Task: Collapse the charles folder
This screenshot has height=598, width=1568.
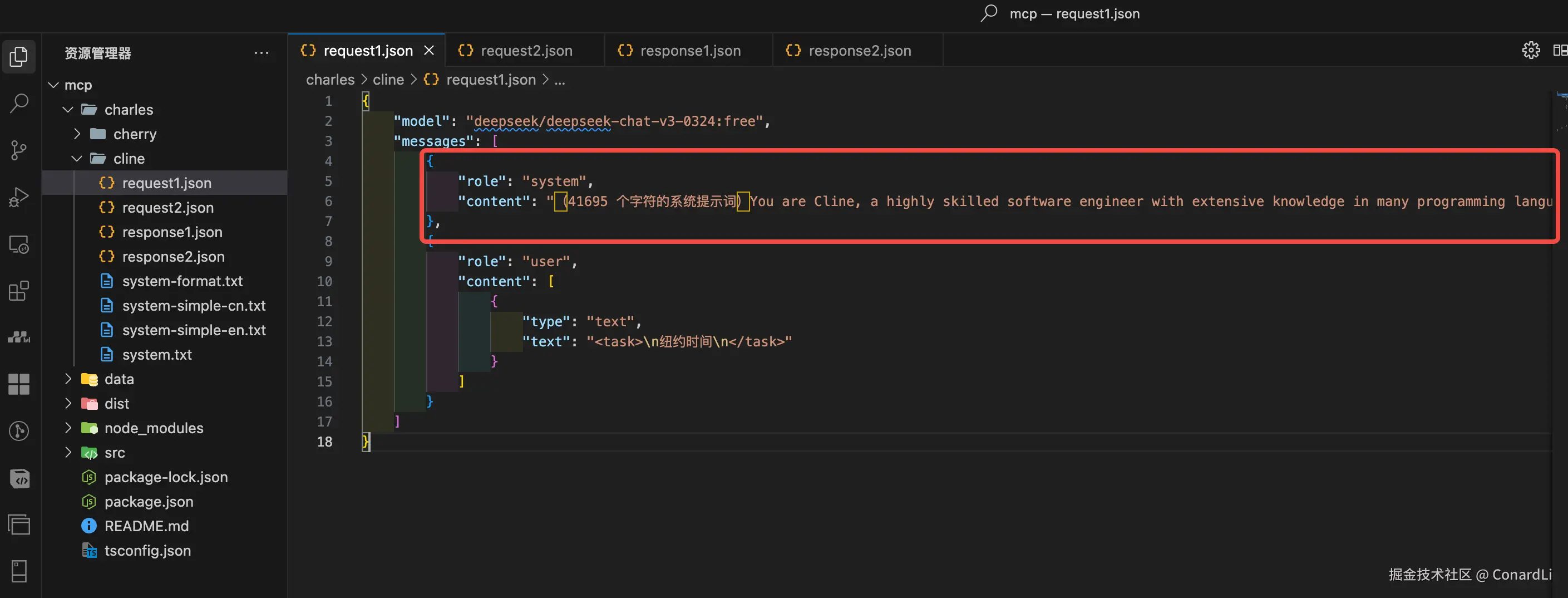Action: click(68, 110)
